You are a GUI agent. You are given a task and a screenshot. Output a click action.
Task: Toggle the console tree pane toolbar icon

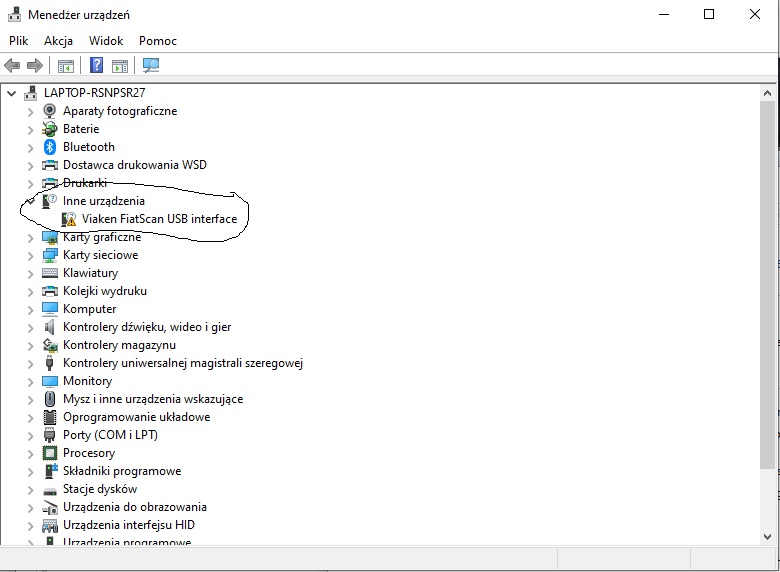point(66,66)
